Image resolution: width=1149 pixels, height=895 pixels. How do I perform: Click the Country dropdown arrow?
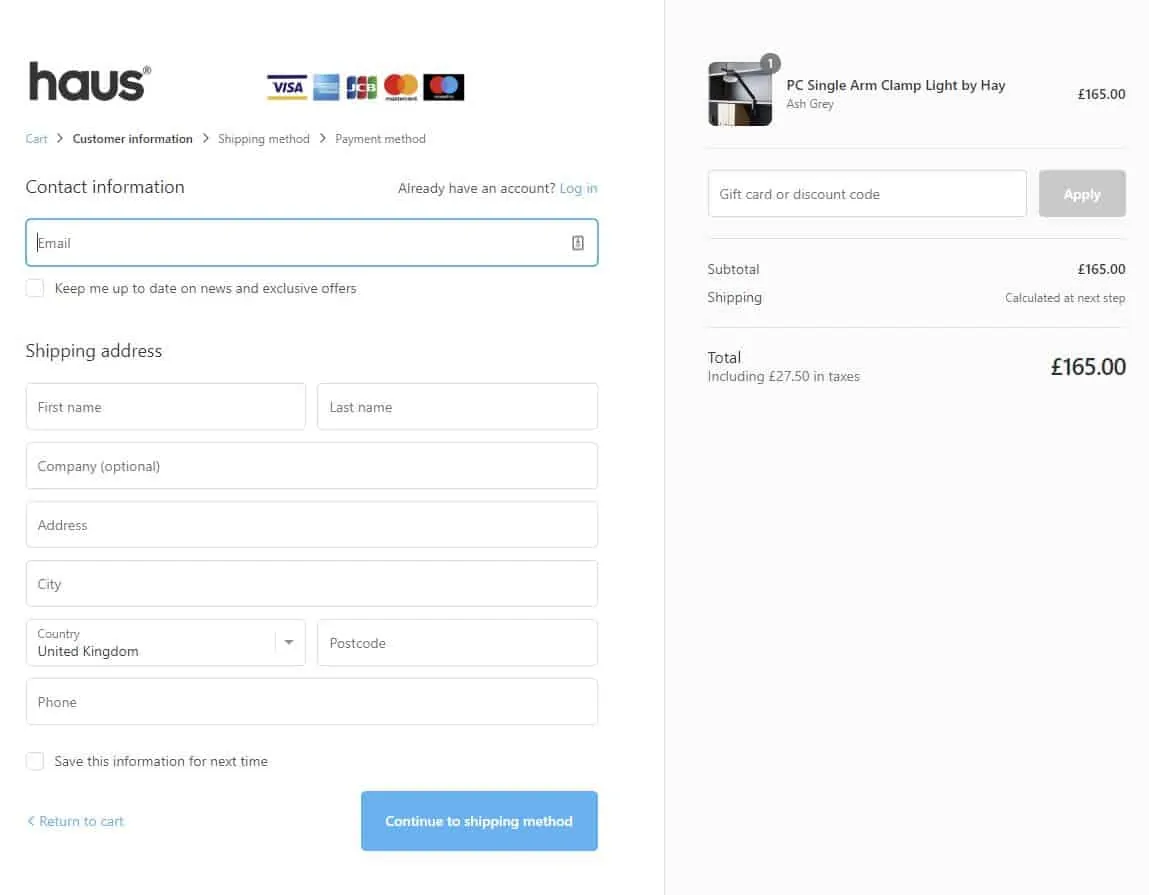pos(288,642)
